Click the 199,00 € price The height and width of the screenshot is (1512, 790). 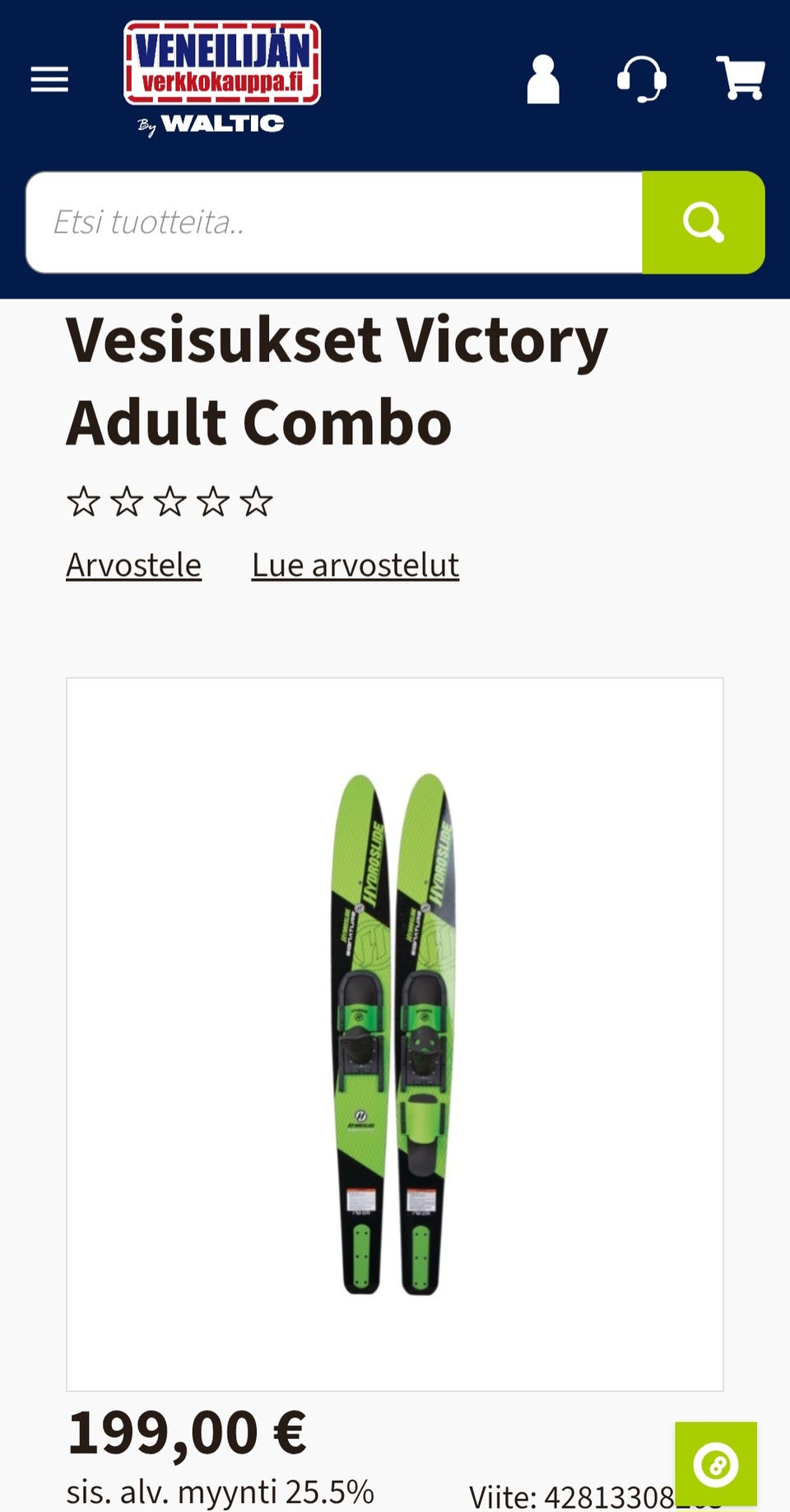click(x=187, y=1433)
